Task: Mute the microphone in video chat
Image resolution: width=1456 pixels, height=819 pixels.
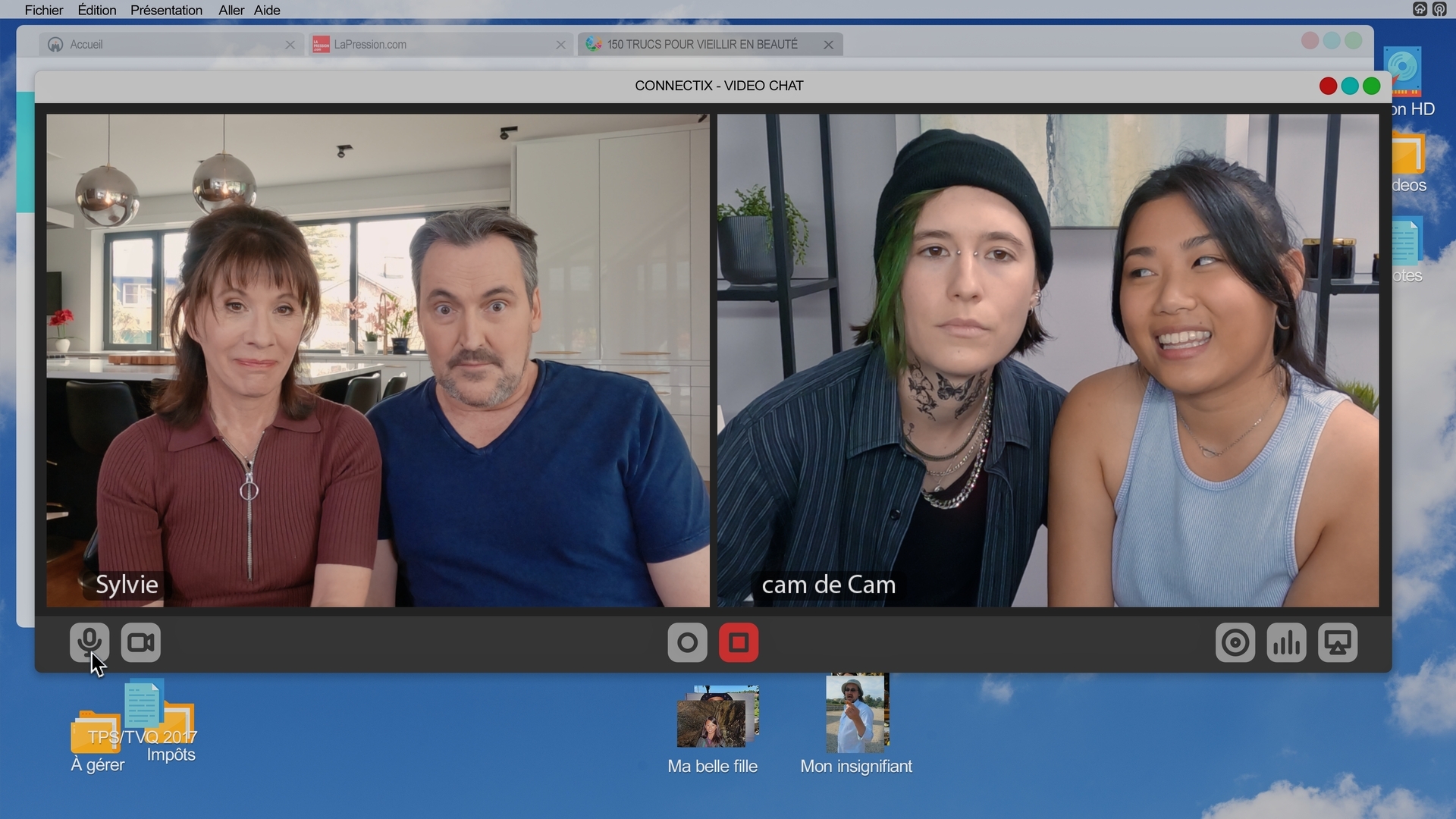Action: 89,642
